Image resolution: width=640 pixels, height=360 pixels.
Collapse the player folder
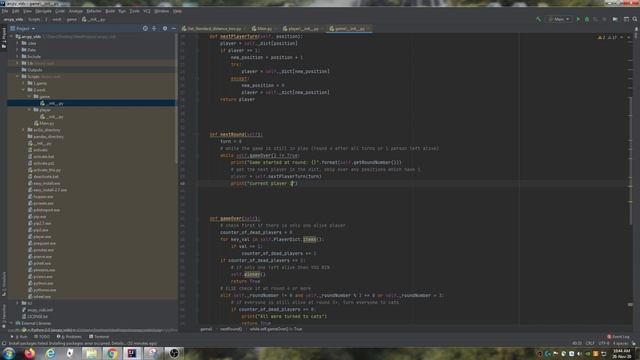pyautogui.click(x=30, y=110)
